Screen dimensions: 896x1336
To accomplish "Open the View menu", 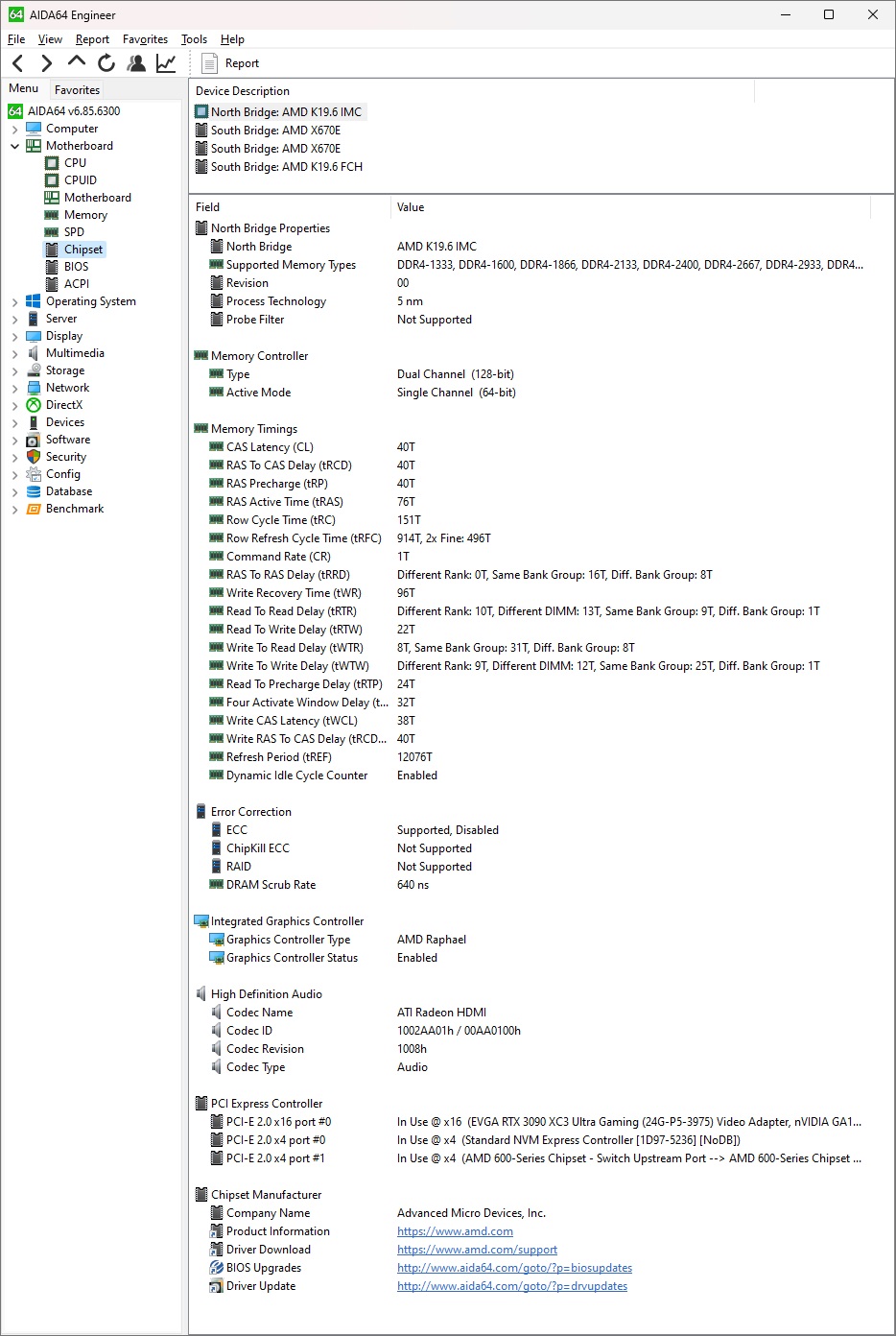I will point(50,39).
